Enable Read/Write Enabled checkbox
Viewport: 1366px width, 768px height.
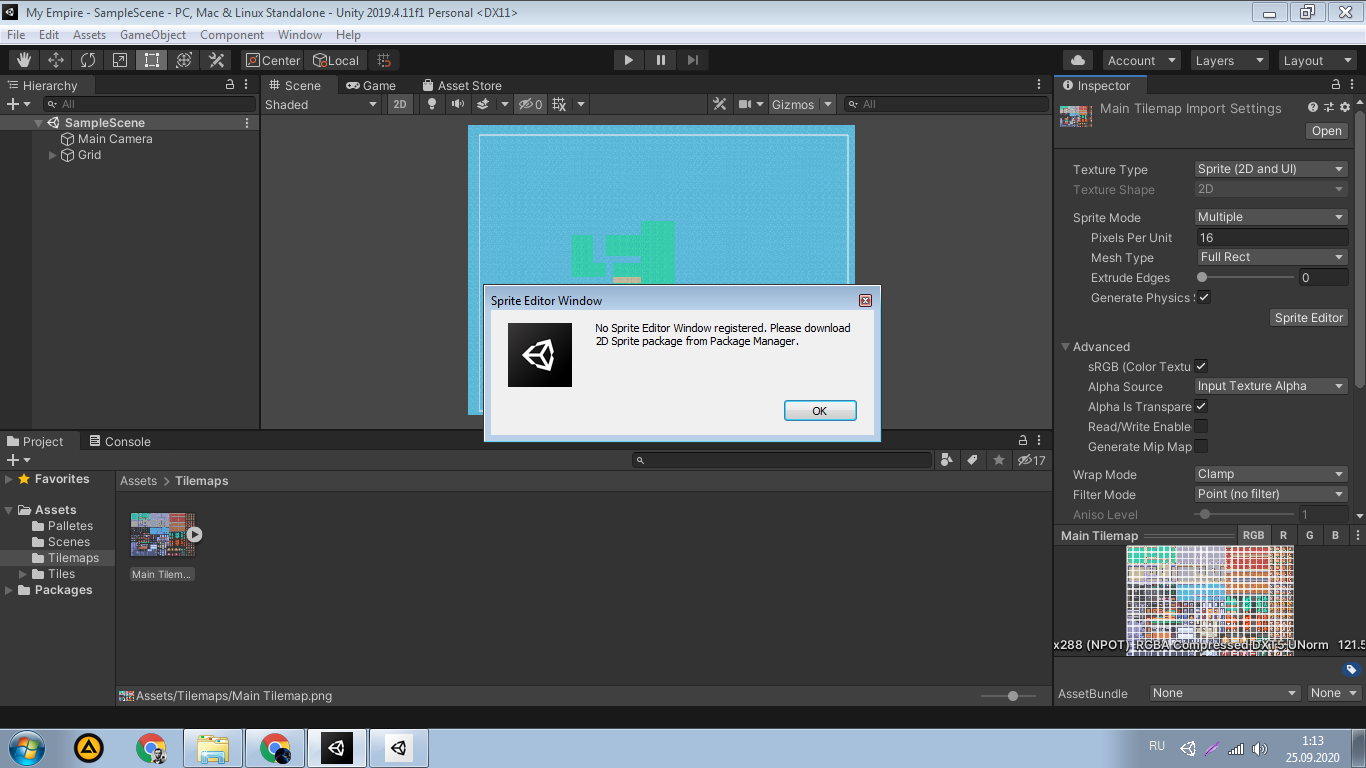click(1201, 426)
